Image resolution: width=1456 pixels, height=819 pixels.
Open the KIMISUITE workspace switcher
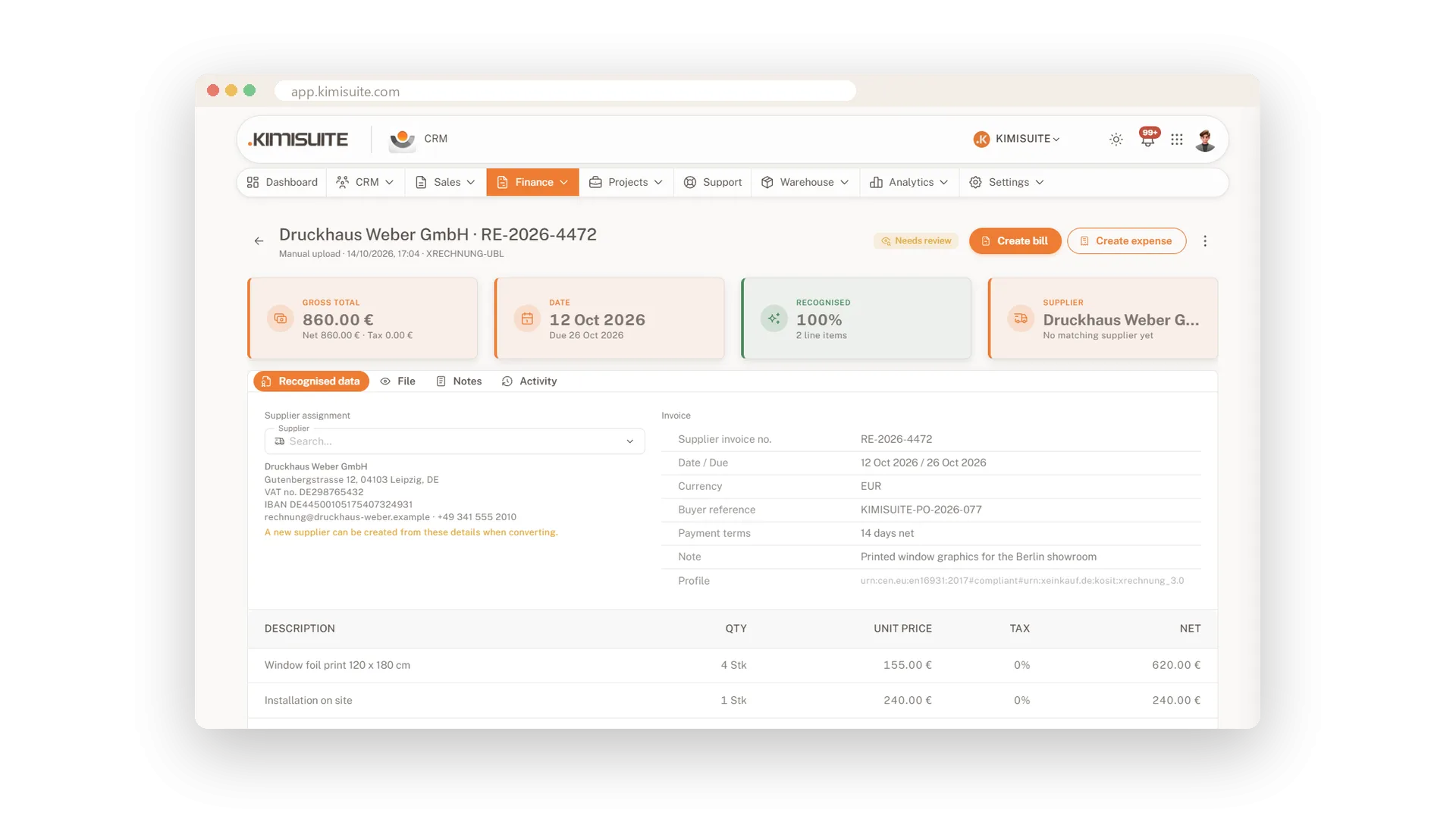point(1017,139)
